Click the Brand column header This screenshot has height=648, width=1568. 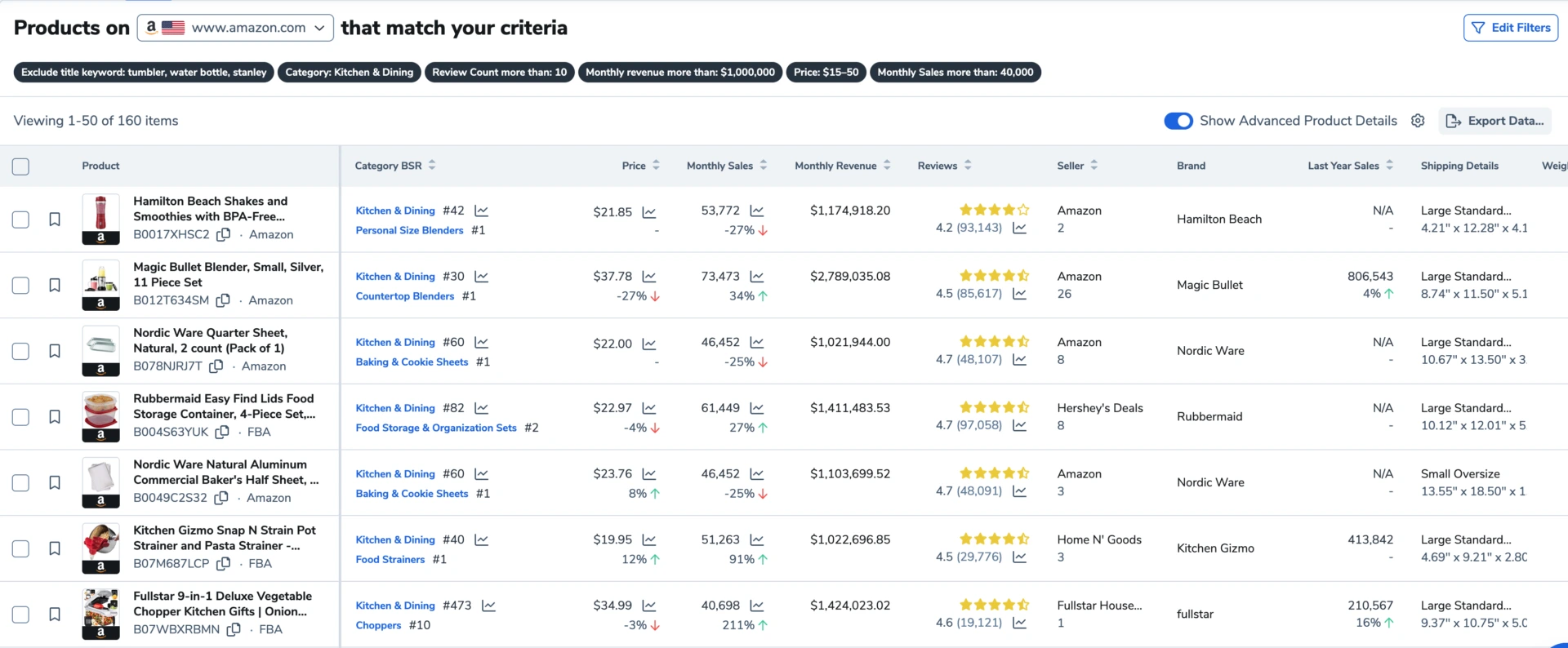1191,166
